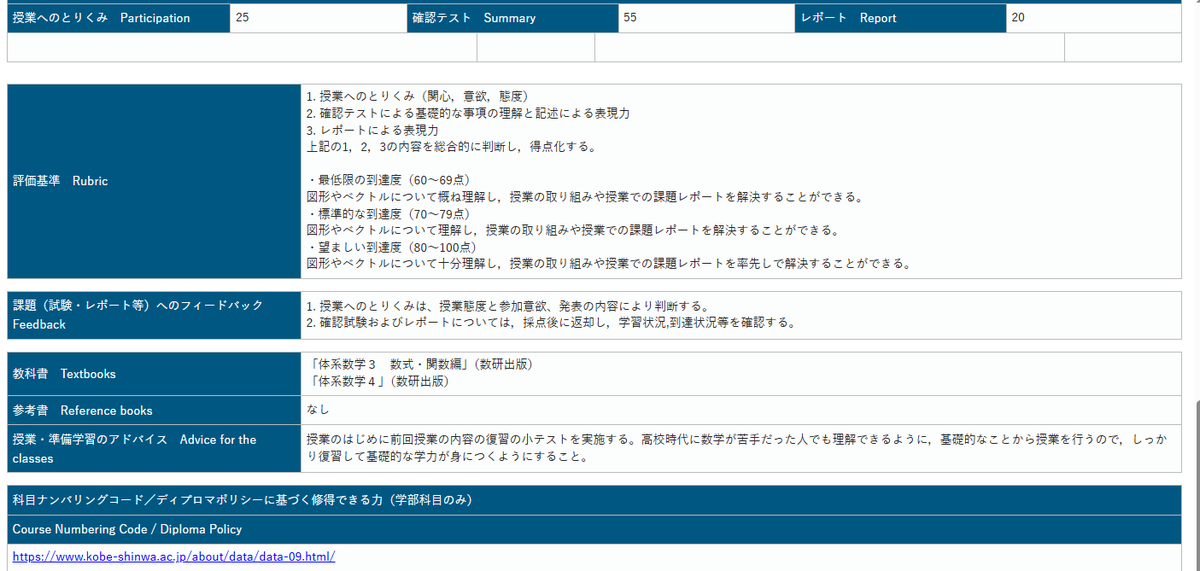Select the textbook line 体系数学4 (数研出版)
The image size is (1200, 571).
[x=378, y=381]
